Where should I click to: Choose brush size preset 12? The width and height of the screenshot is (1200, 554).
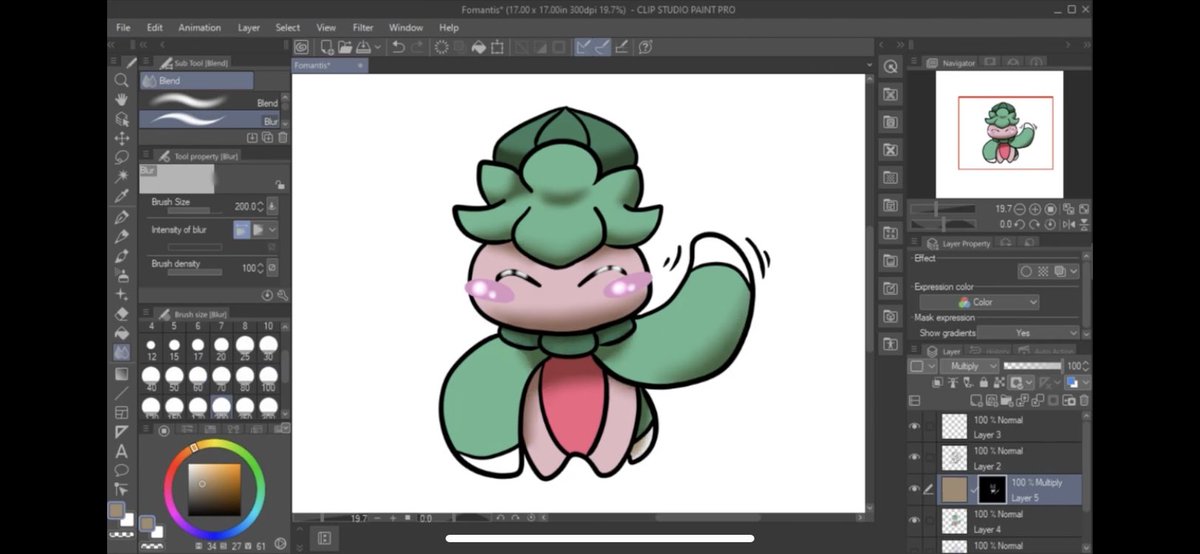pos(151,349)
